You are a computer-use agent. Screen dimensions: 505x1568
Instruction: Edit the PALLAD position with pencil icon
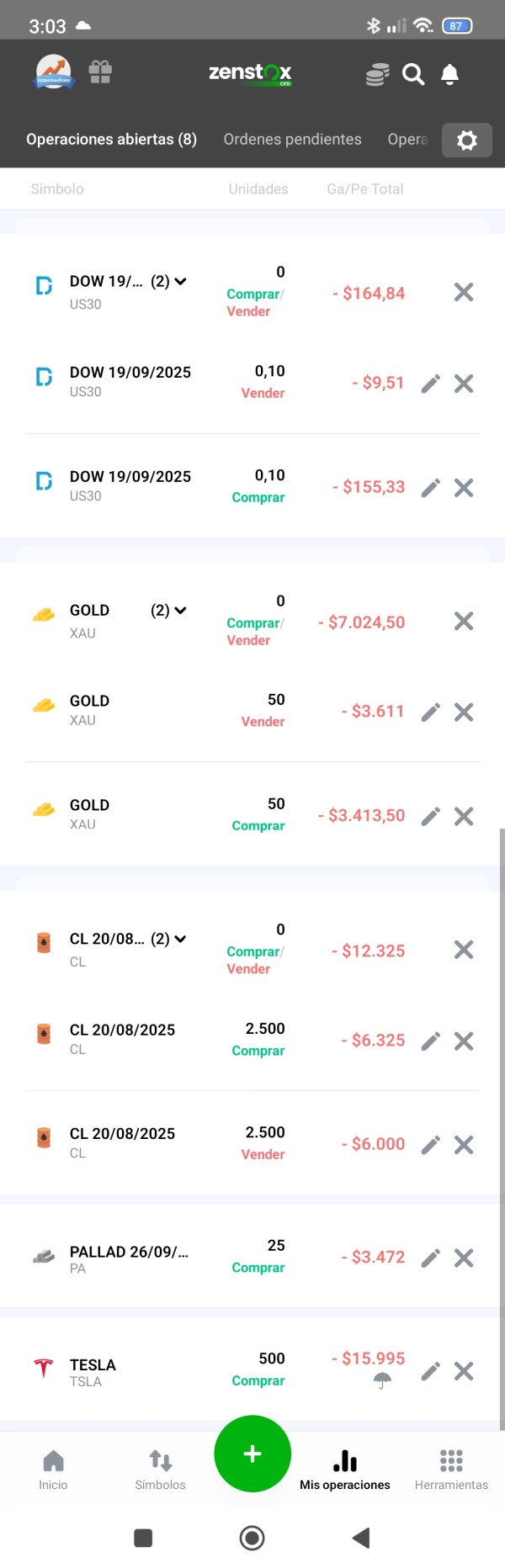point(431,1258)
